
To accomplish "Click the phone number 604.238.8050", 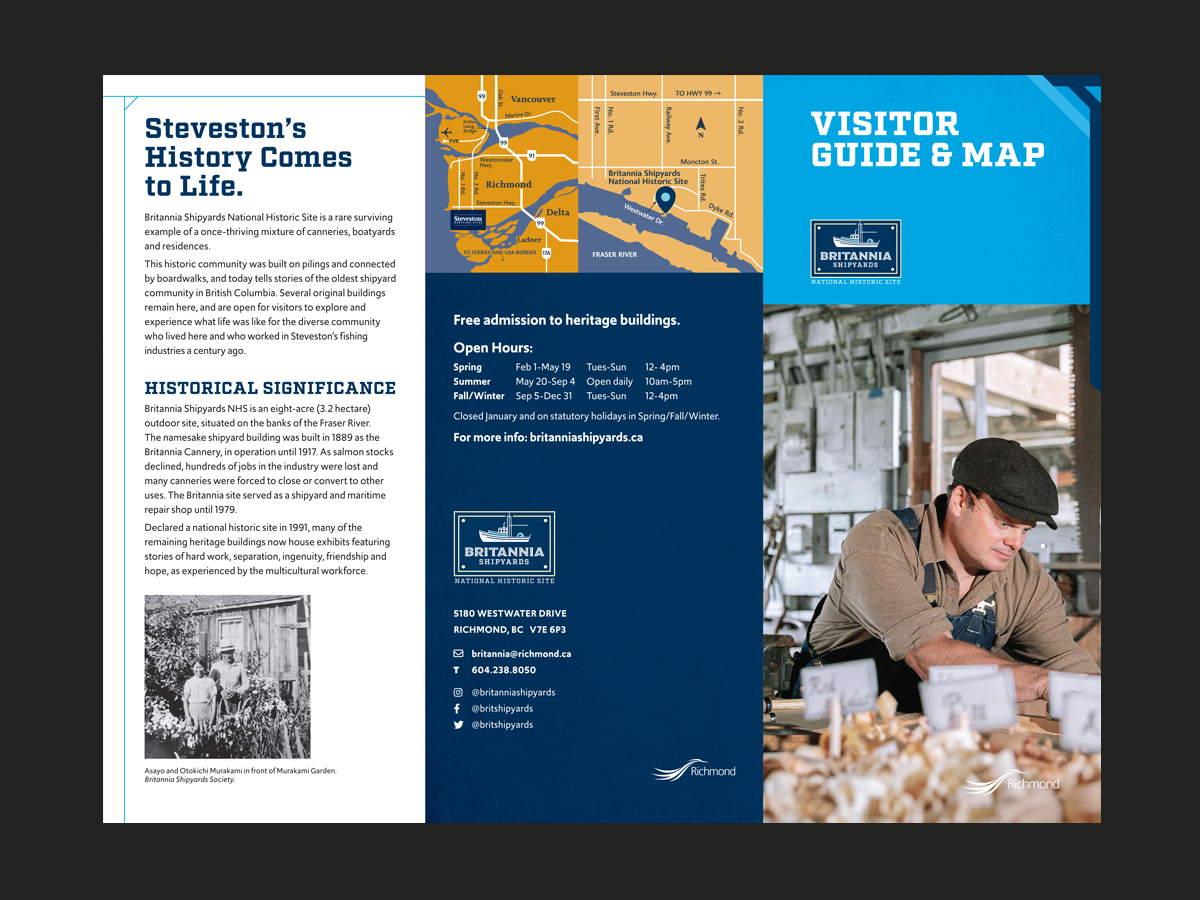I will (503, 670).
